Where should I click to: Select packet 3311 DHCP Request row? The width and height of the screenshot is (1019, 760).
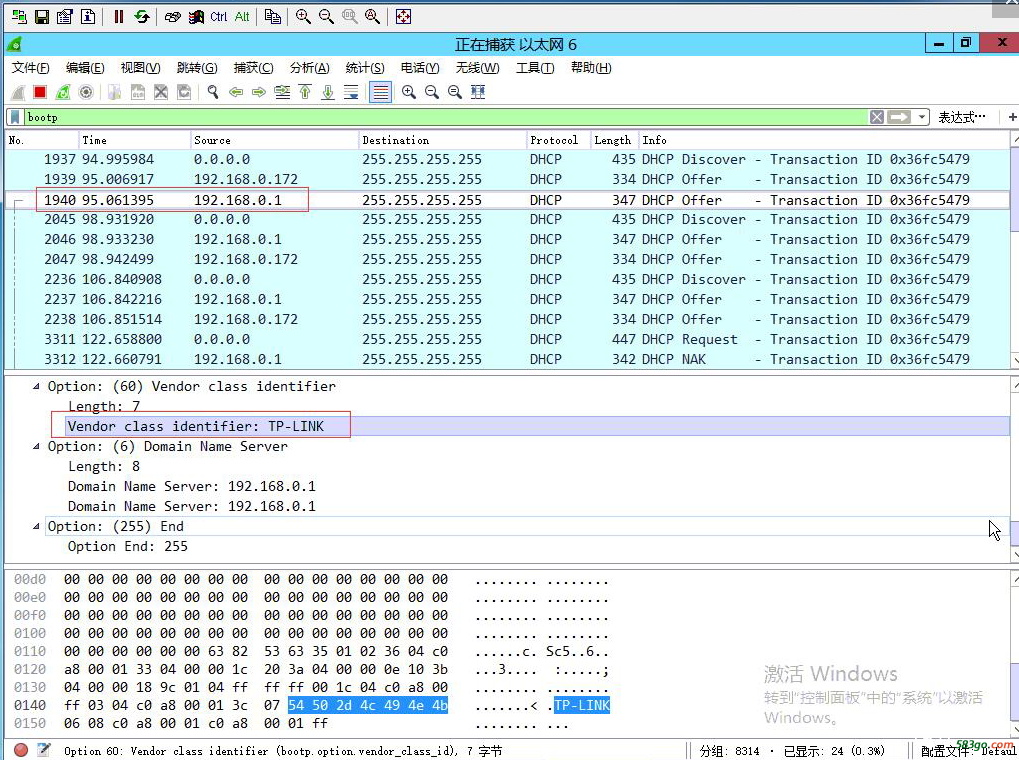507,339
